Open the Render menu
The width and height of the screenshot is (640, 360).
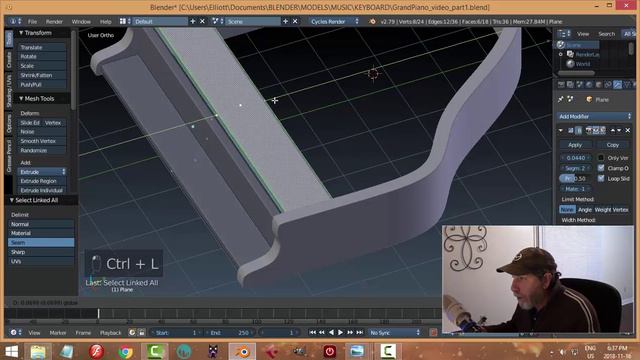pyautogui.click(x=54, y=22)
